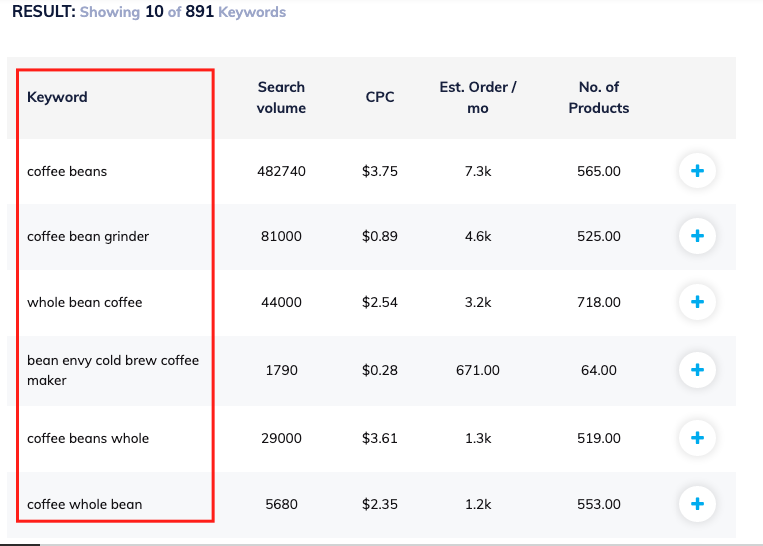Viewport: 763px width, 546px height.
Task: Click the 482740 search volume value
Action: click(x=281, y=171)
